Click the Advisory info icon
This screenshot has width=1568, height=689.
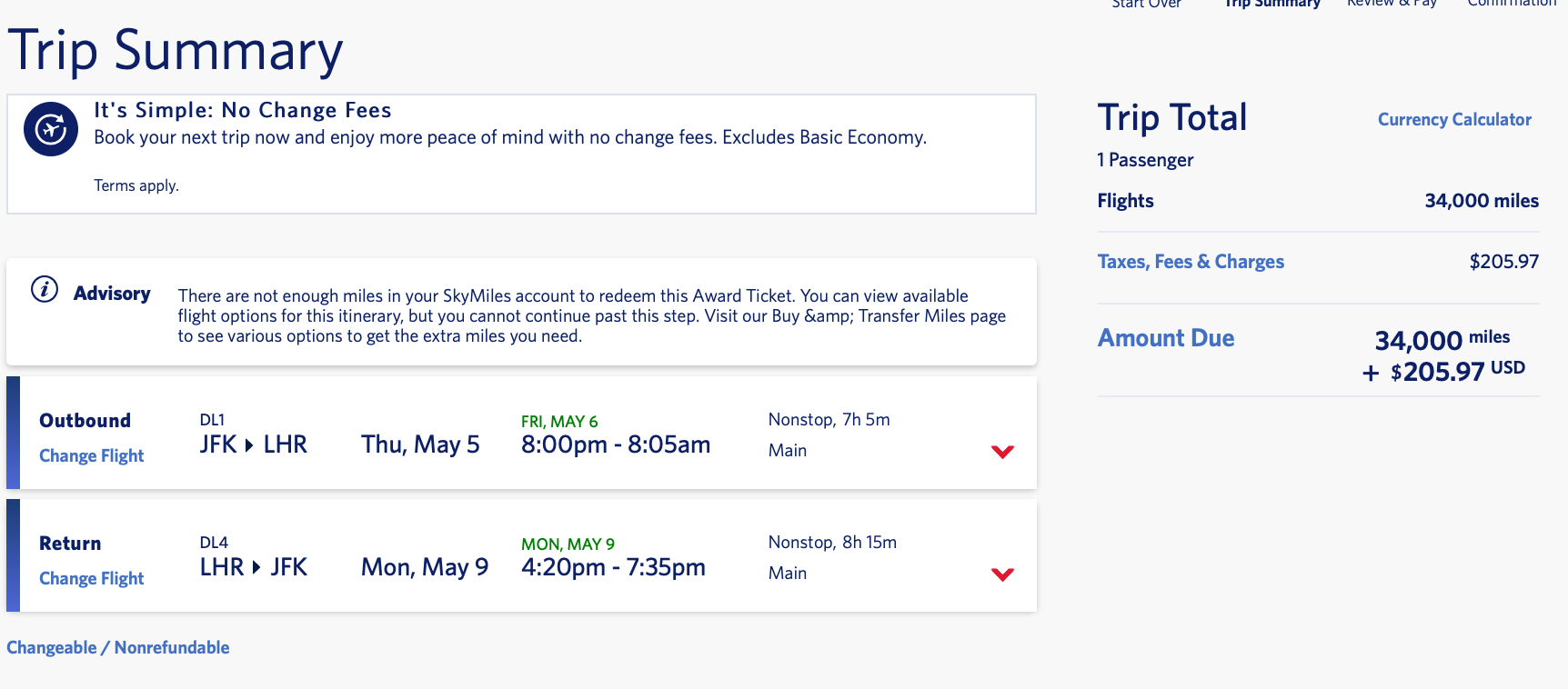coord(45,289)
